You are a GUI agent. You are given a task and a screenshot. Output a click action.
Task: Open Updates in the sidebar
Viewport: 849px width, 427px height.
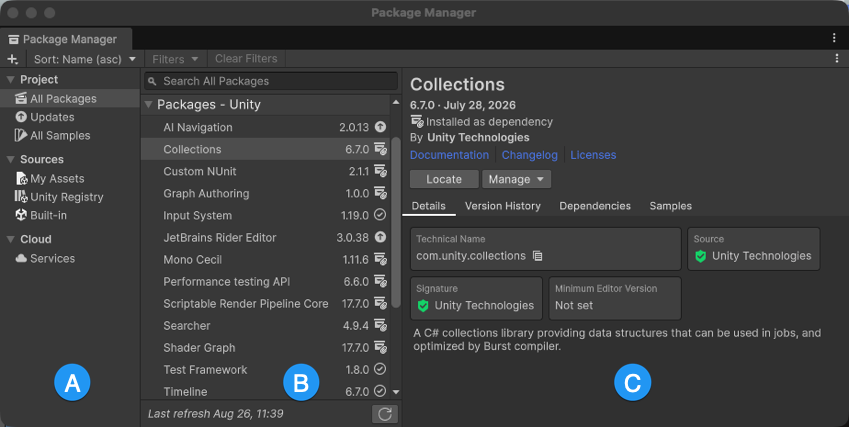[70, 117]
